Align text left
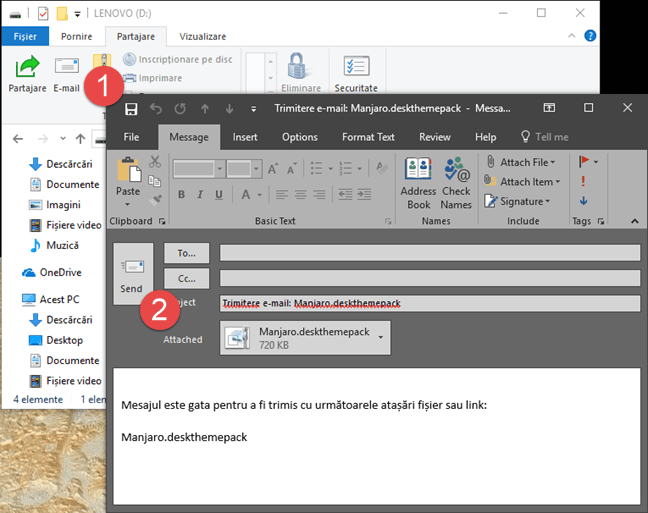The width and height of the screenshot is (648, 513). click(x=282, y=194)
